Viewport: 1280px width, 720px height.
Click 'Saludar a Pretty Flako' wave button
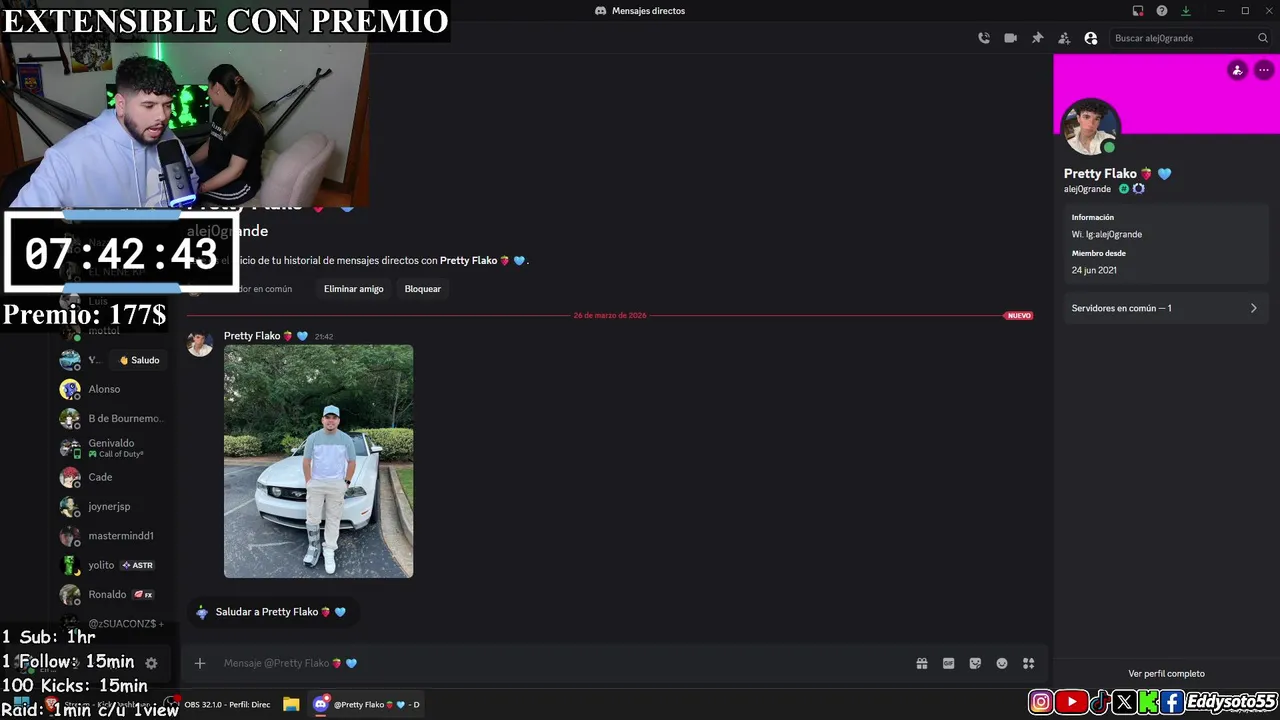[x=271, y=612]
